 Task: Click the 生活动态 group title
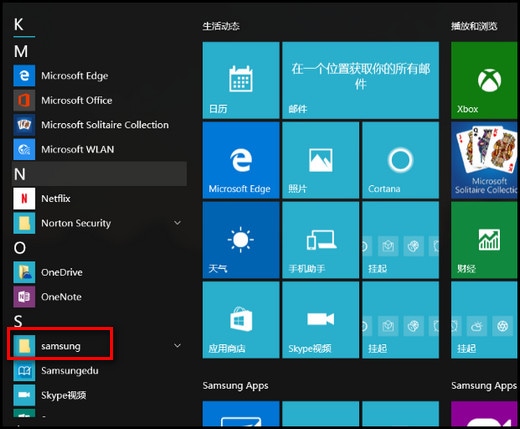[x=221, y=26]
